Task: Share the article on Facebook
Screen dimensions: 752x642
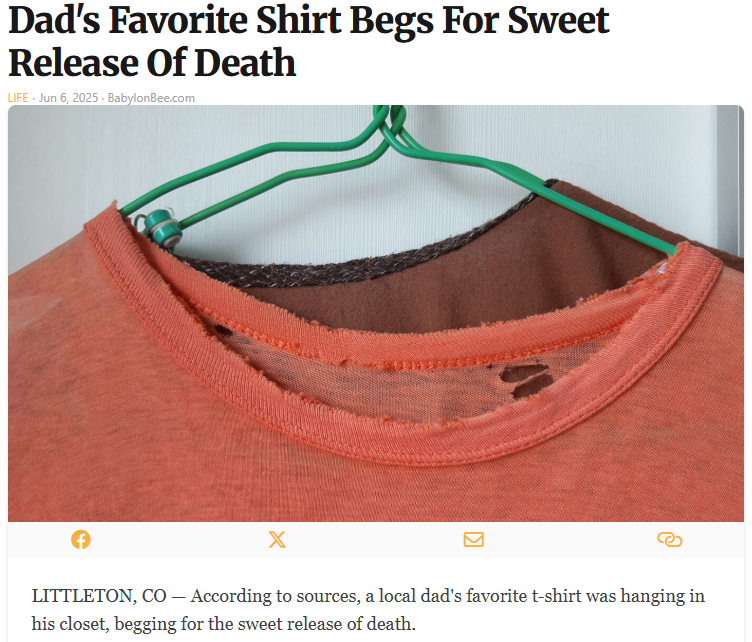Action: click(x=81, y=539)
